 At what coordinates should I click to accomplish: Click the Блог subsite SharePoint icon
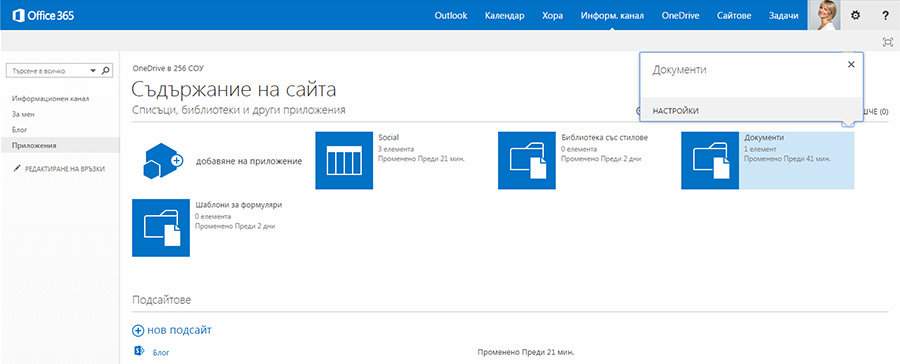(138, 351)
